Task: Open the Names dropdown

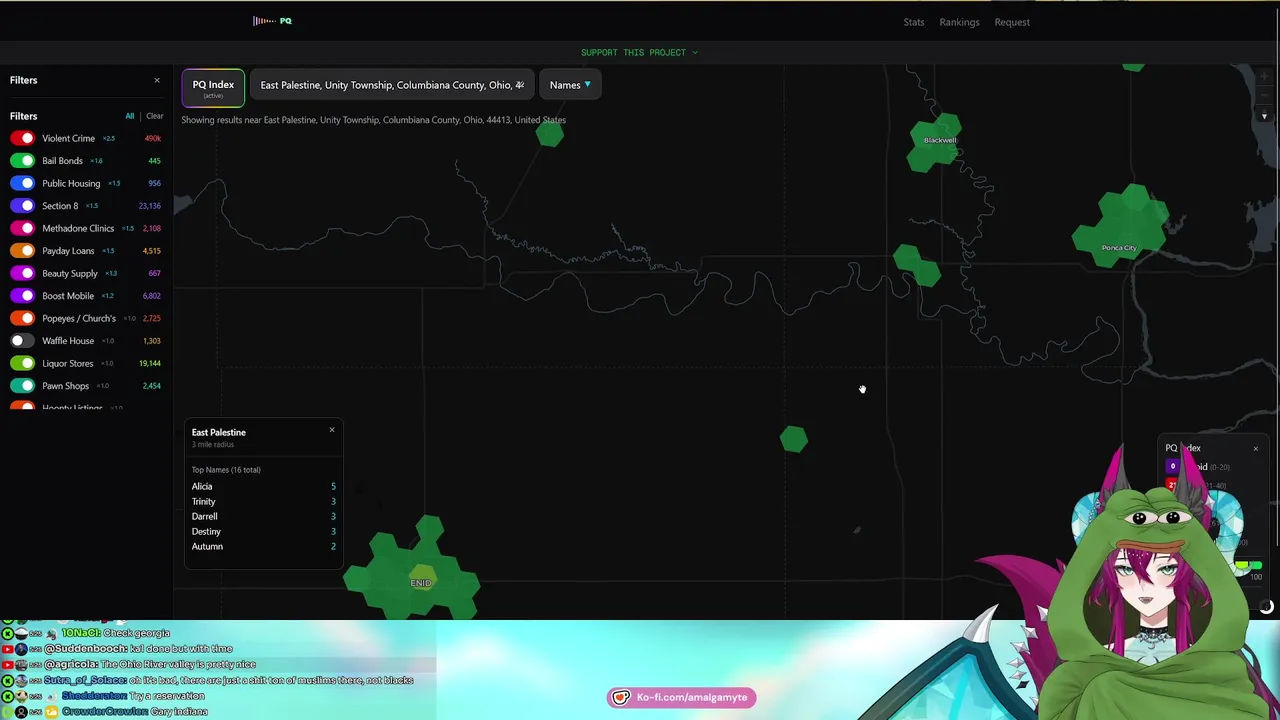Action: (x=570, y=85)
